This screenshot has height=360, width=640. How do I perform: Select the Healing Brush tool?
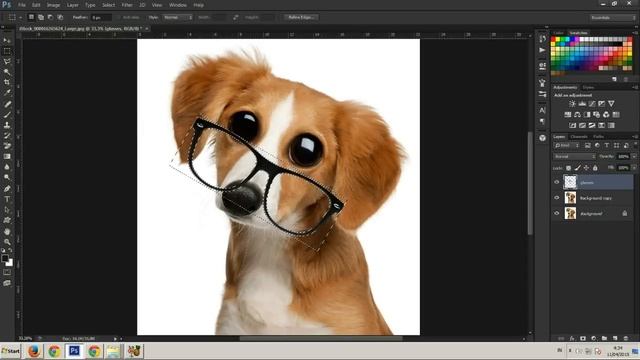pos(7,104)
